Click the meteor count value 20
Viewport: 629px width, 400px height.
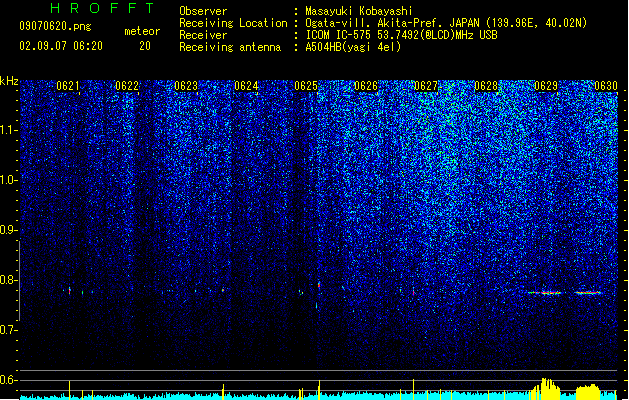point(145,46)
